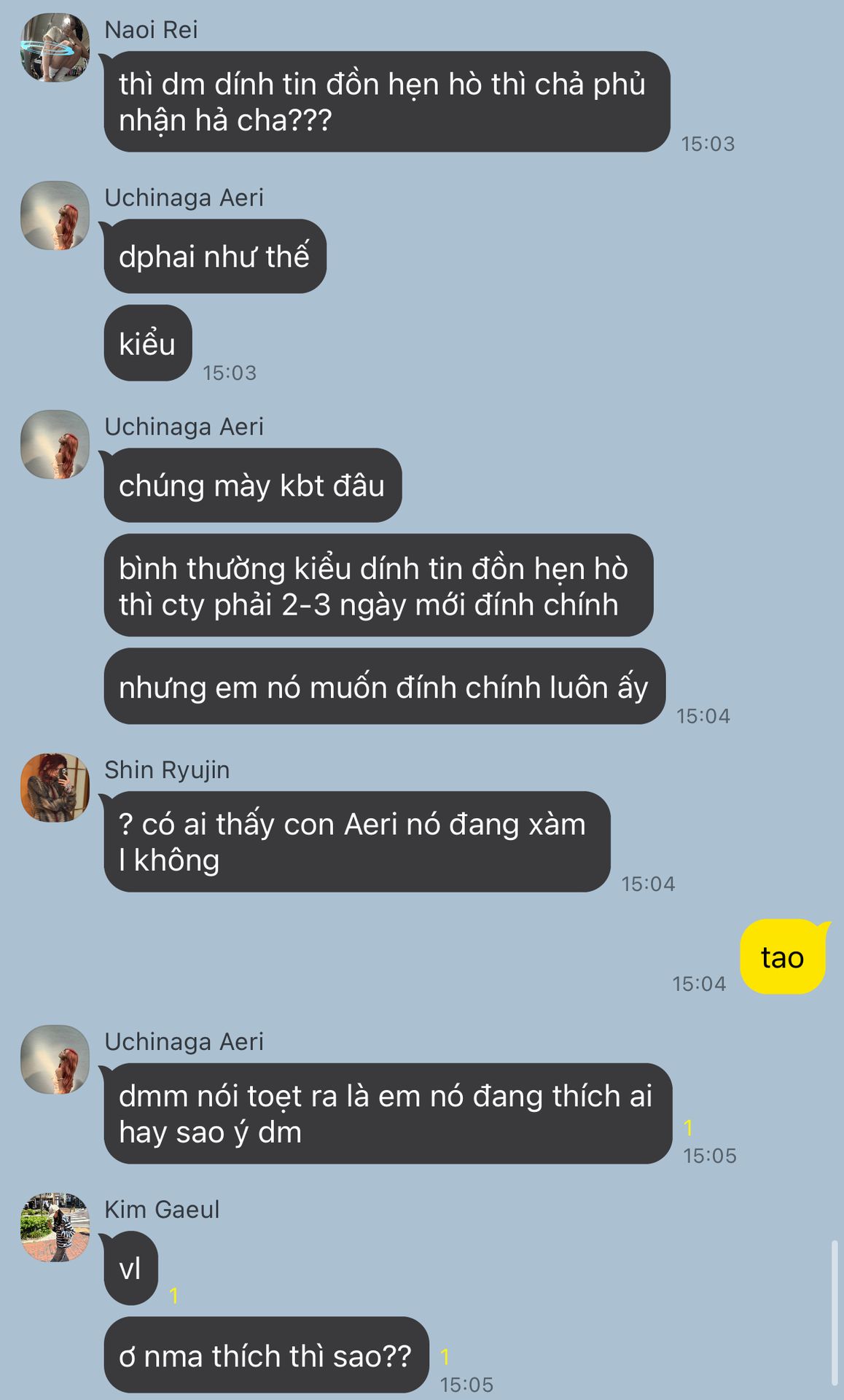This screenshot has height=1400, width=844.
Task: Open Kim Gaeul's avatar photo
Action: [x=55, y=1227]
